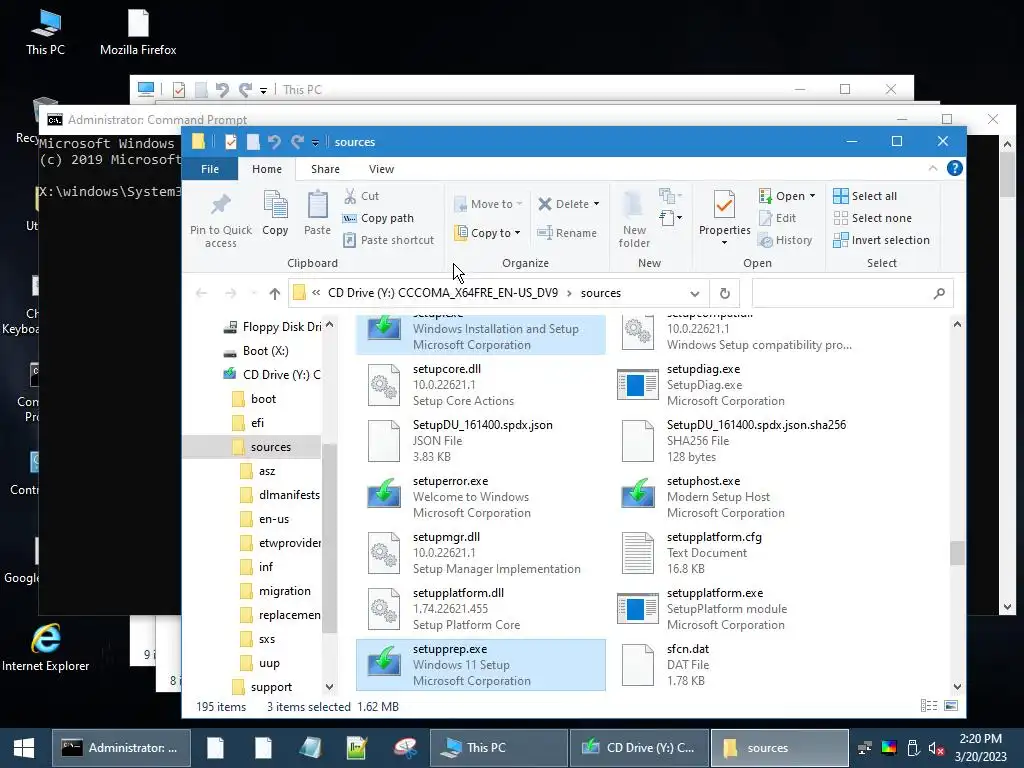
Task: Click the Edit icon in the Open group
Action: pyautogui.click(x=765, y=218)
